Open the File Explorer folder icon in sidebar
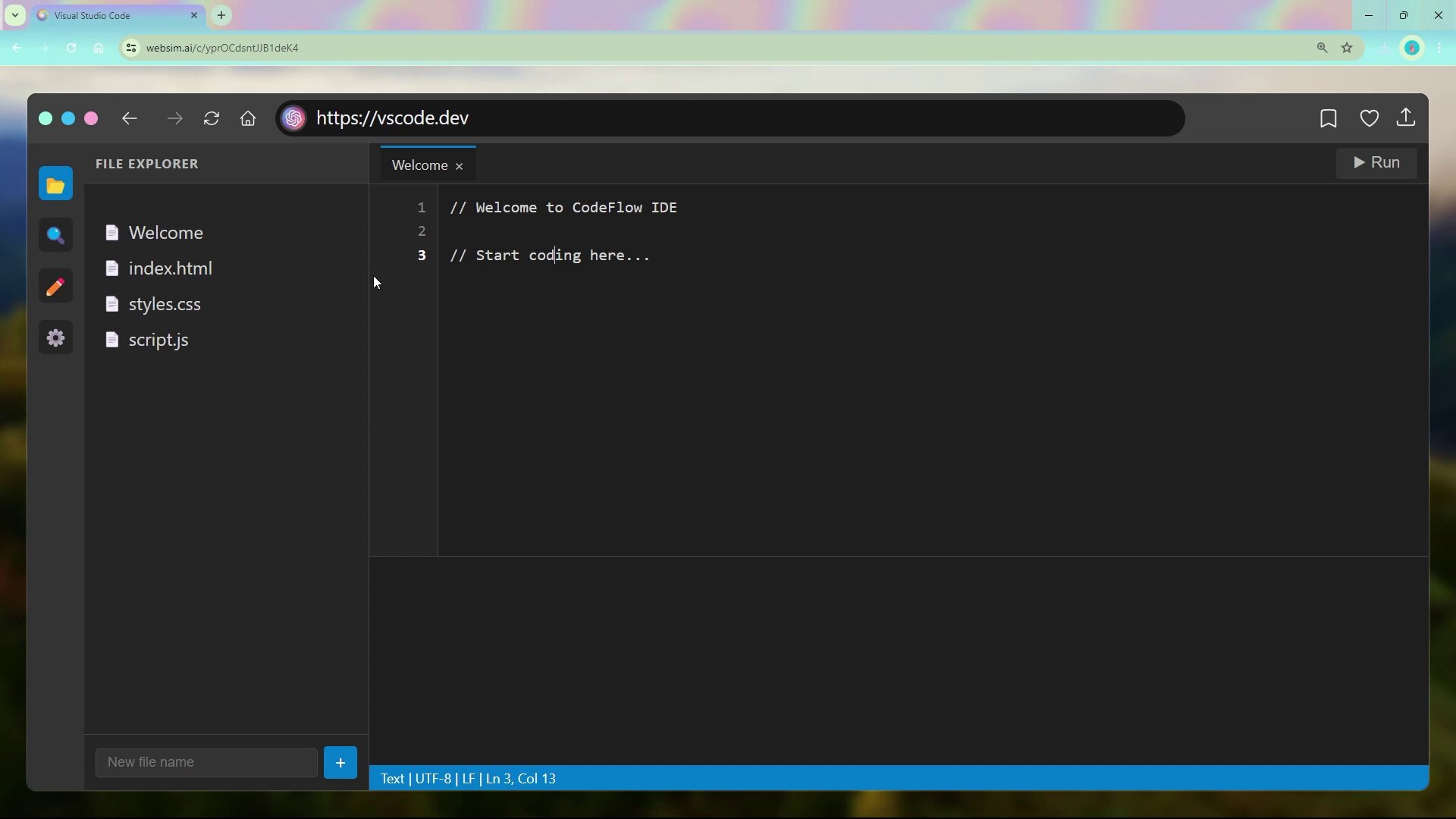1456x819 pixels. pyautogui.click(x=55, y=184)
